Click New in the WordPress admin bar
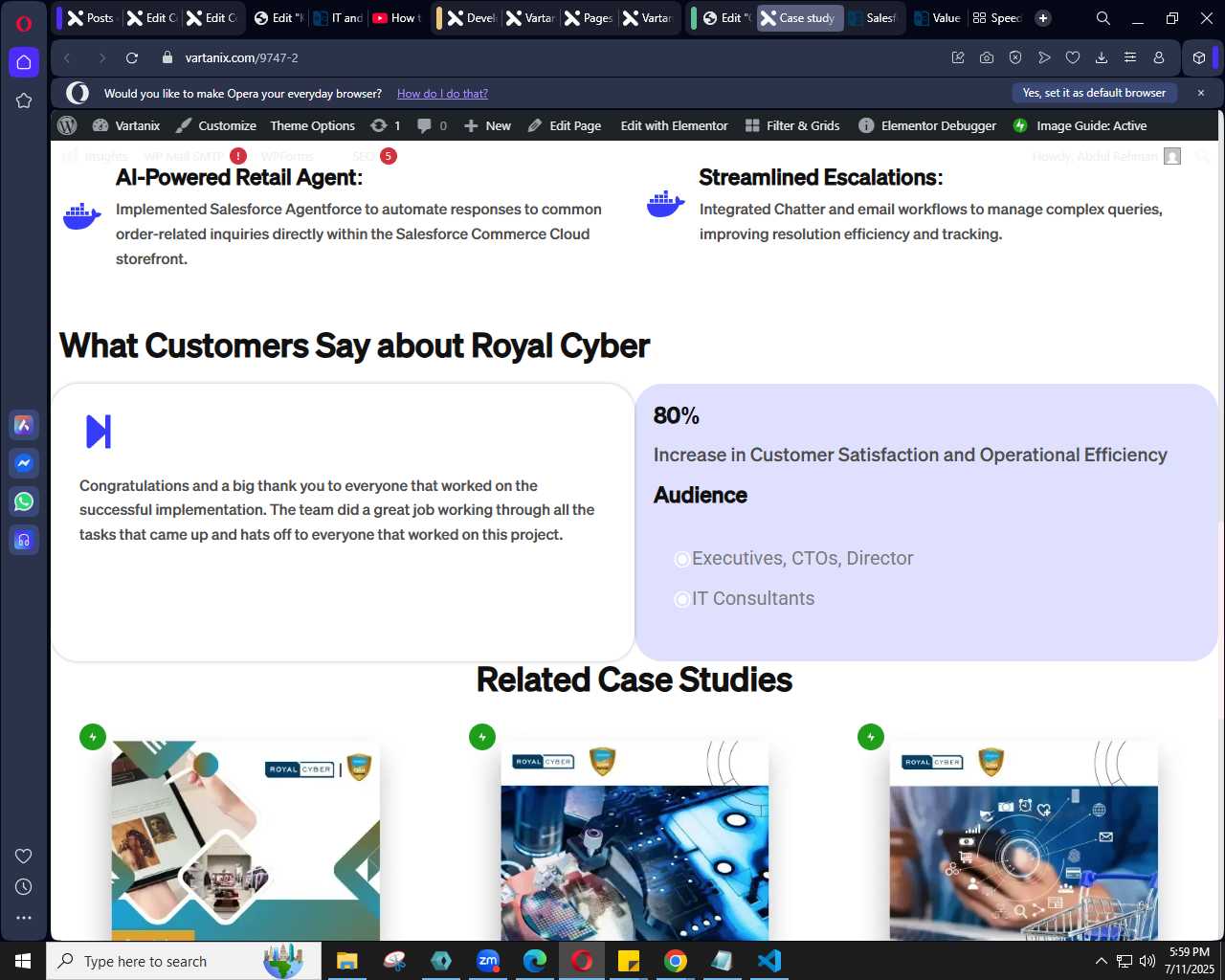 point(487,125)
